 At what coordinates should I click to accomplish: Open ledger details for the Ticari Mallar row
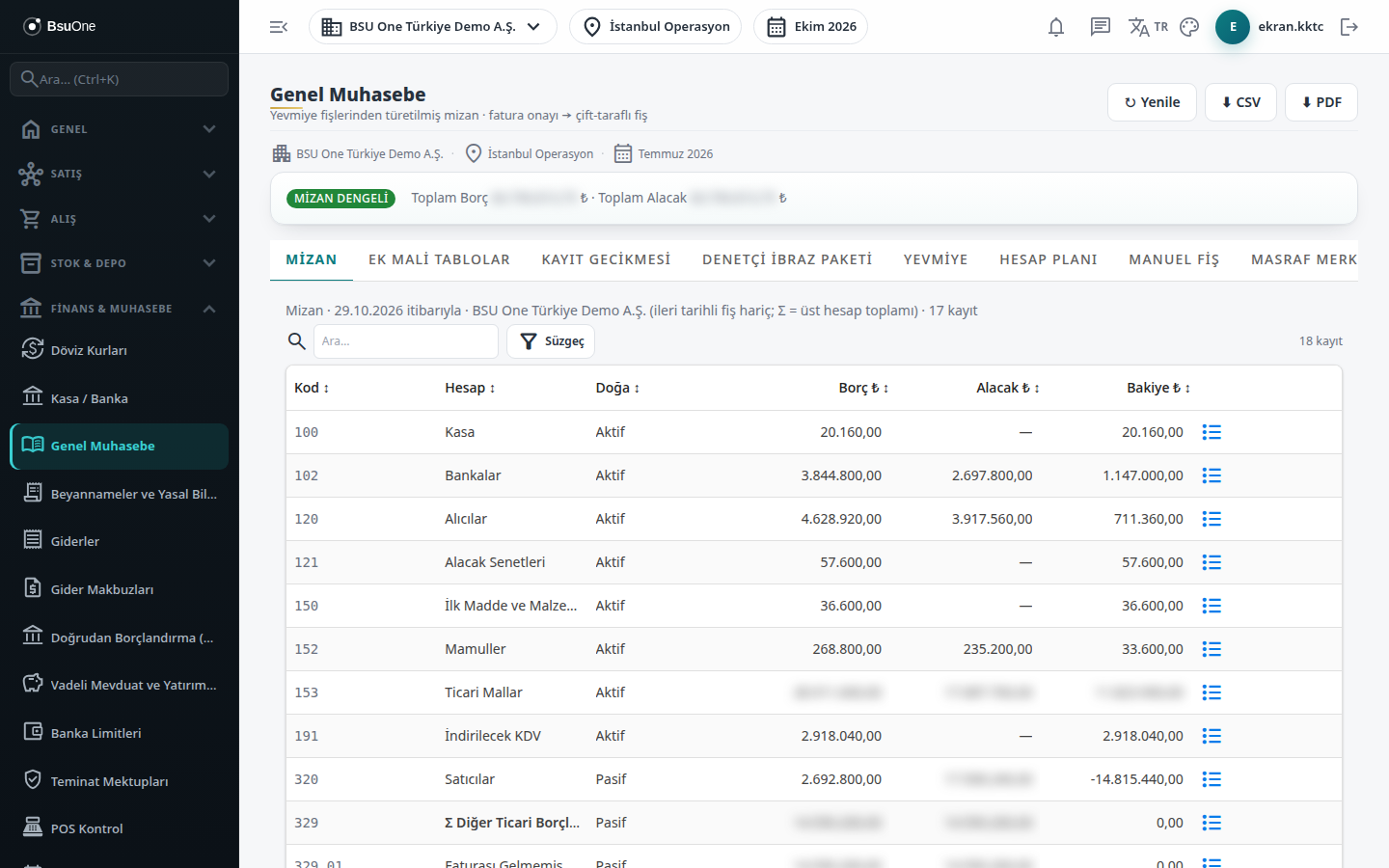pos(1212,692)
